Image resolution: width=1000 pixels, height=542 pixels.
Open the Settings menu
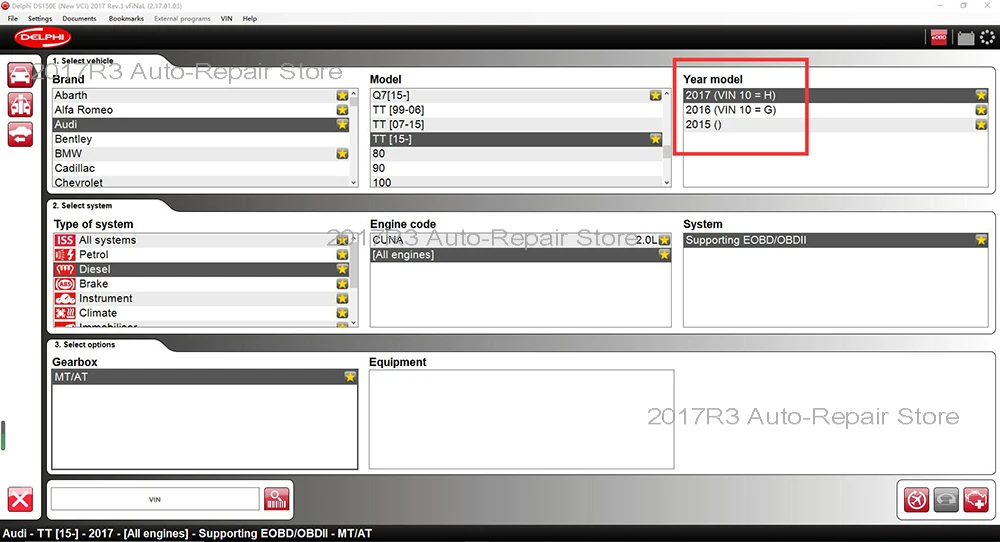pyautogui.click(x=40, y=18)
